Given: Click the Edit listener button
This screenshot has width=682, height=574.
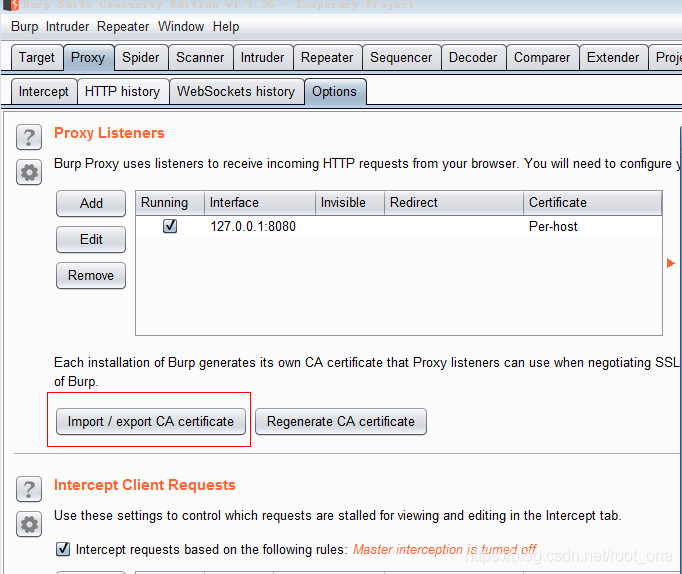Looking at the screenshot, I should [91, 240].
